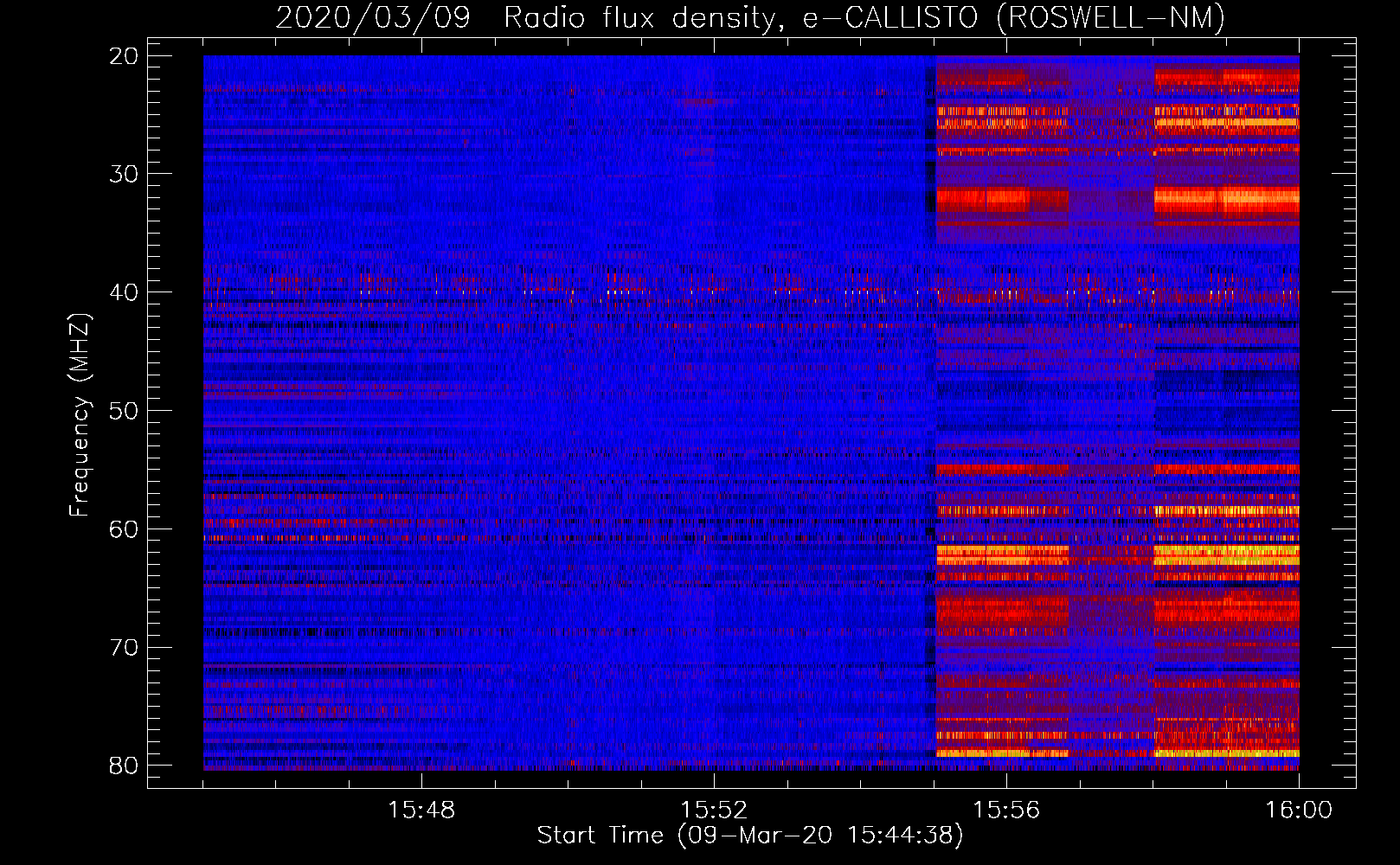The height and width of the screenshot is (865, 1400).
Task: Select the 70 frequency tick label
Action: (x=124, y=648)
